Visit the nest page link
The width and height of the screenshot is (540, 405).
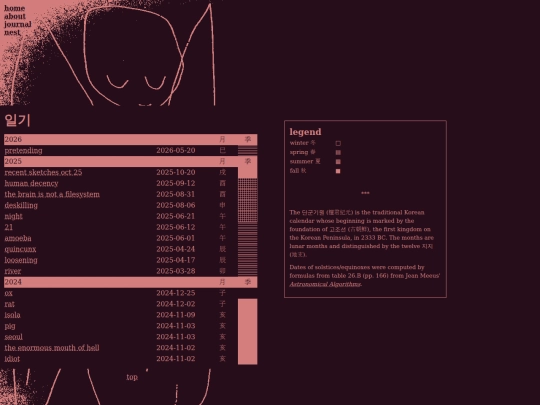12,32
